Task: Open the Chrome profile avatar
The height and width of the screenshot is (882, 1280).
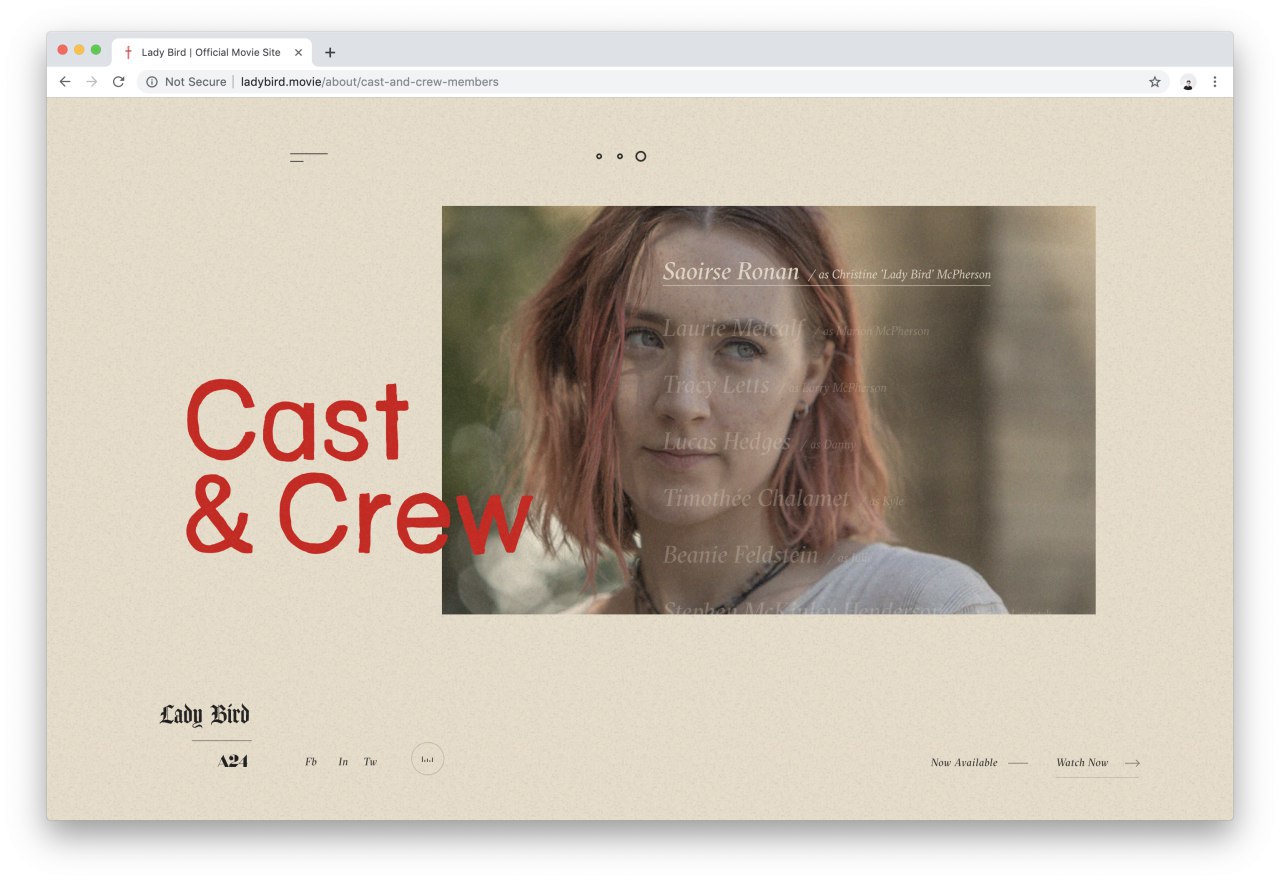Action: pos(1188,82)
